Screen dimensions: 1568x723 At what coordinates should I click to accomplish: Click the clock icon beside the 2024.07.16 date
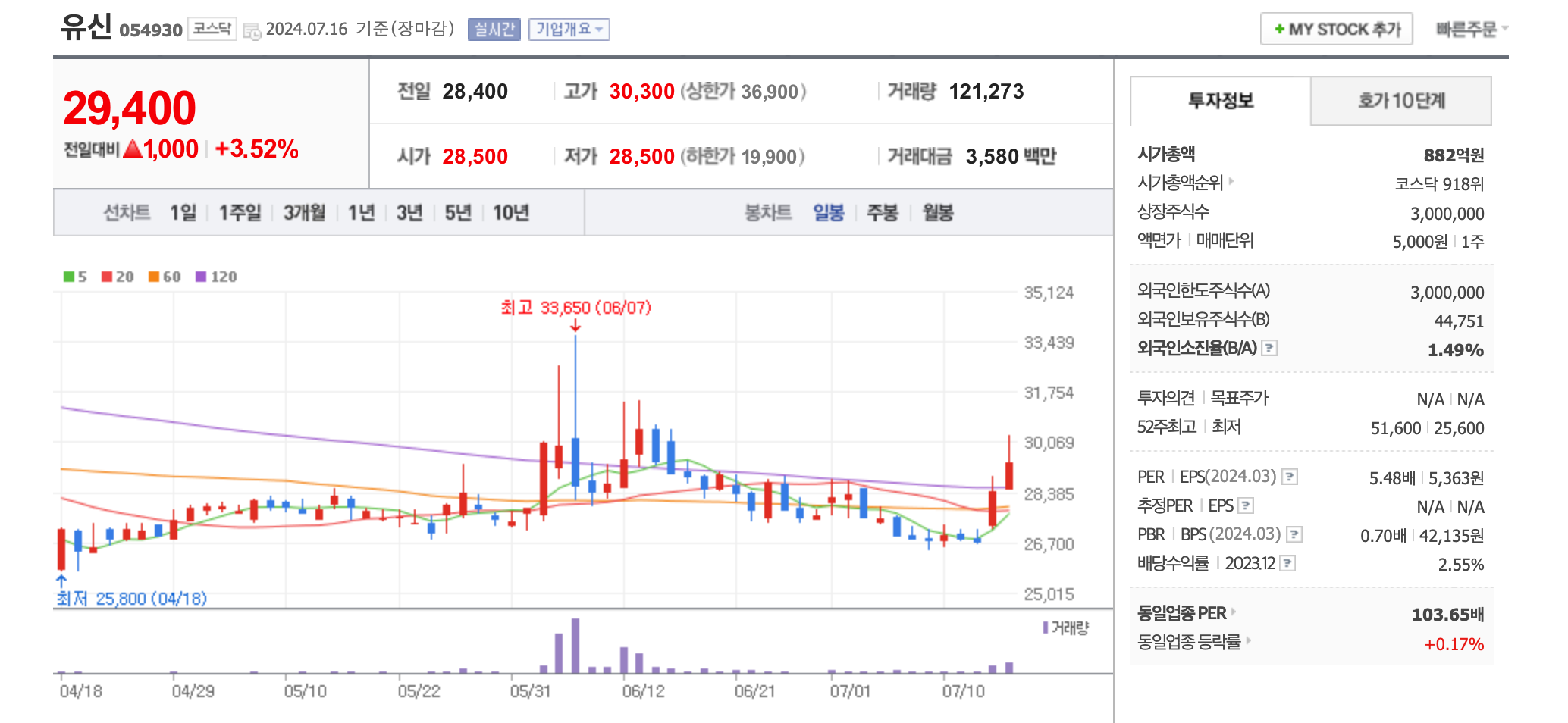click(252, 31)
